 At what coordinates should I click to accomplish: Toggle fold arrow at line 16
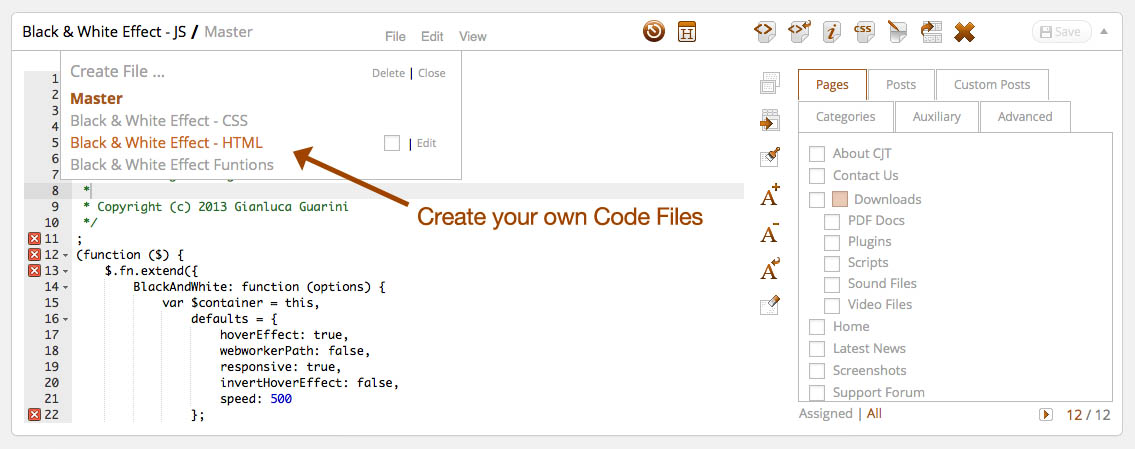pyautogui.click(x=65, y=319)
